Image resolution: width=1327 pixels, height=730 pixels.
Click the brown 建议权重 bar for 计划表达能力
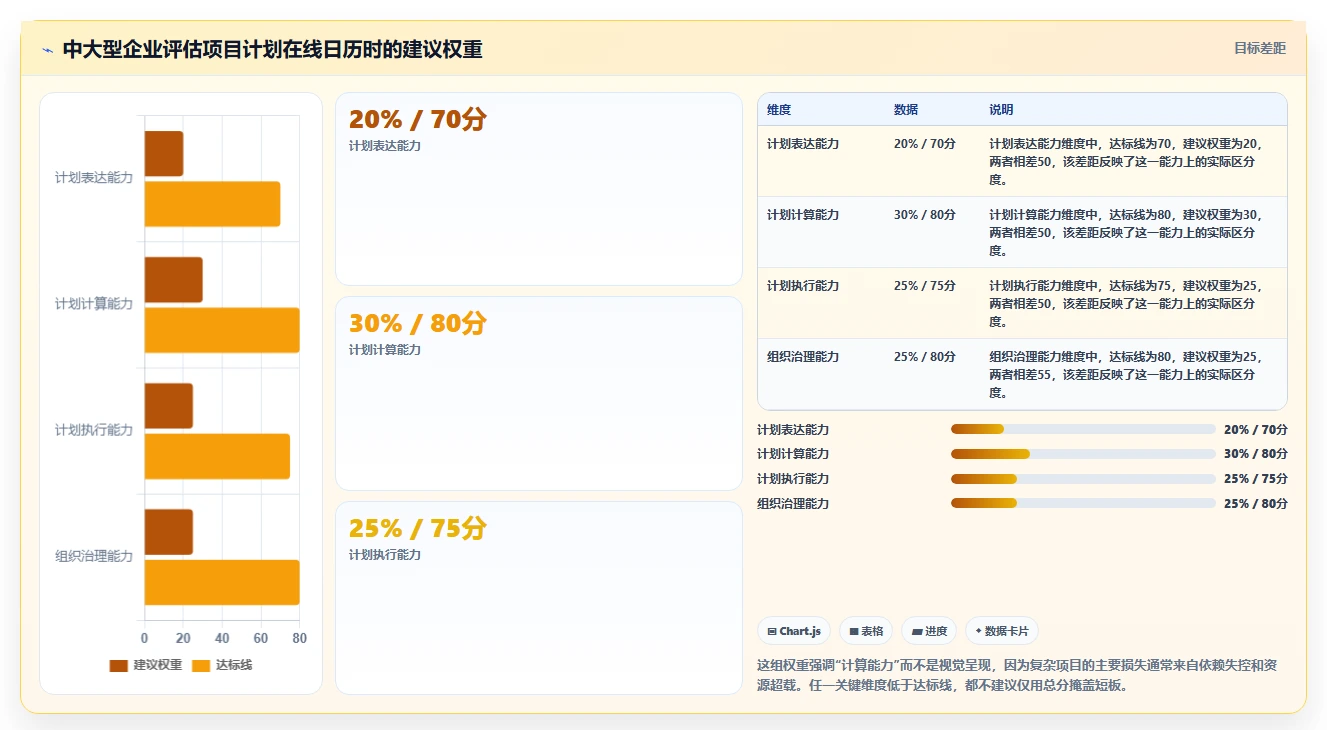(164, 154)
